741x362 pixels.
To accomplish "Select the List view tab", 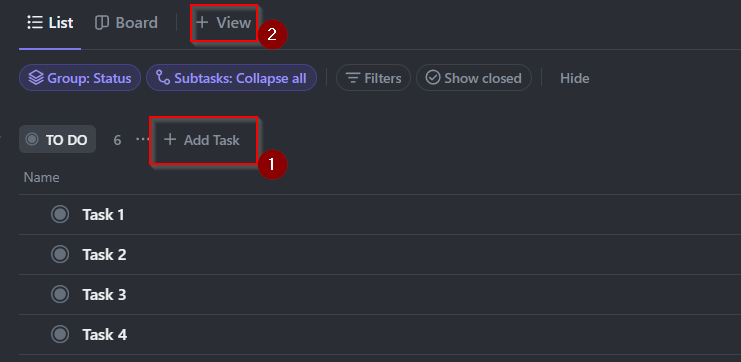I will tap(50, 23).
